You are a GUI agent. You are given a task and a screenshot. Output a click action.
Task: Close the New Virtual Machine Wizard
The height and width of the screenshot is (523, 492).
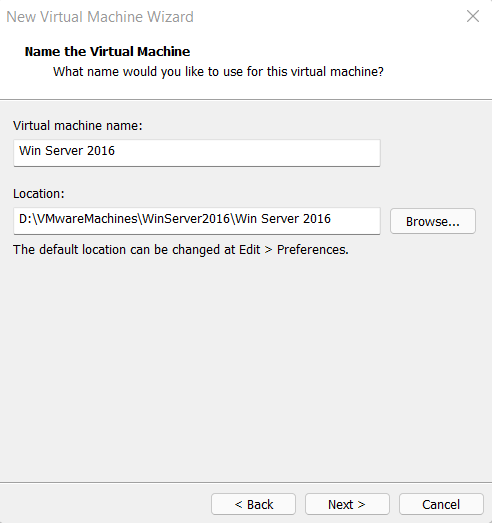[x=473, y=16]
